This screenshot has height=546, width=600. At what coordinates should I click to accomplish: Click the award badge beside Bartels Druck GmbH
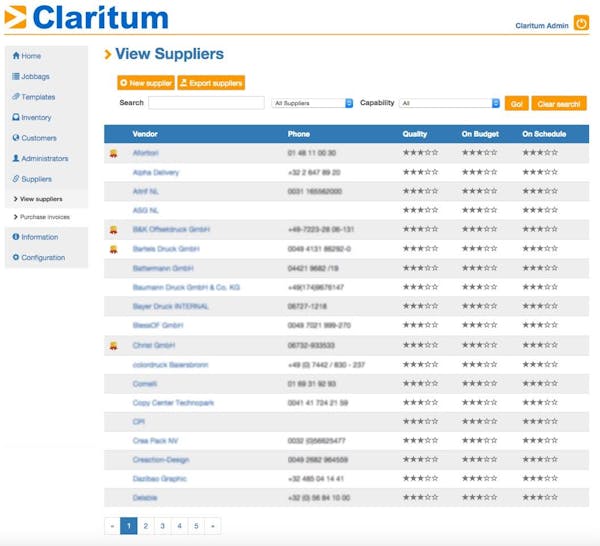coord(113,249)
